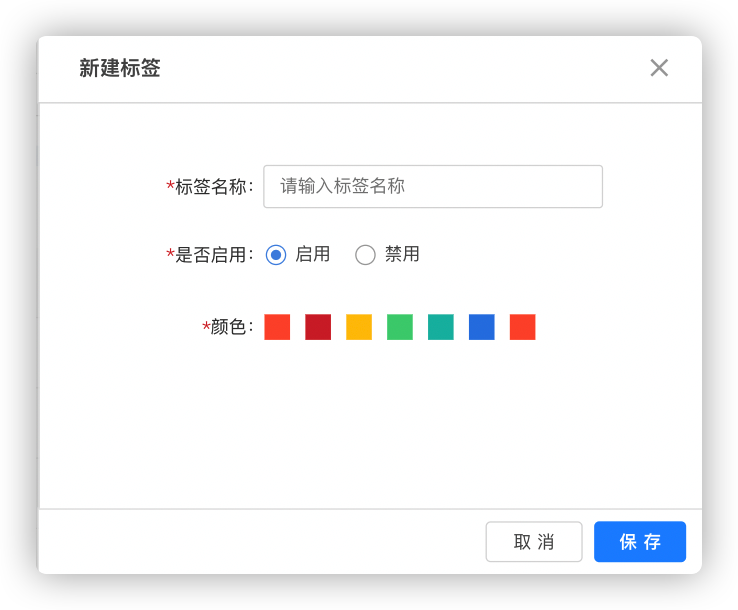
Task: Click the 是否启用 field label
Action: (x=210, y=255)
